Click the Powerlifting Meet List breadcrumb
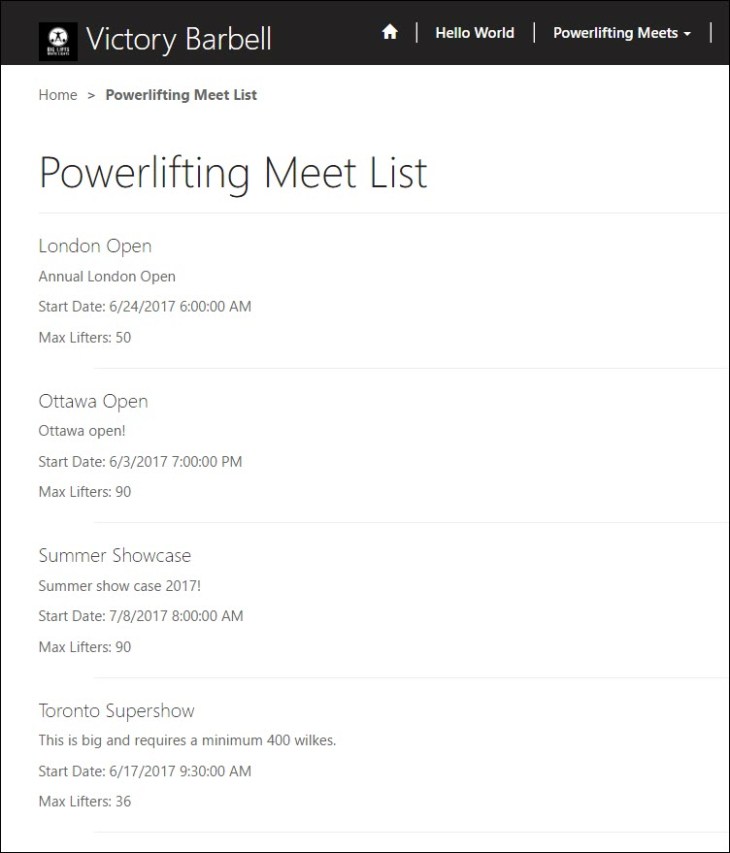Screen dimensions: 730x853 [x=181, y=95]
